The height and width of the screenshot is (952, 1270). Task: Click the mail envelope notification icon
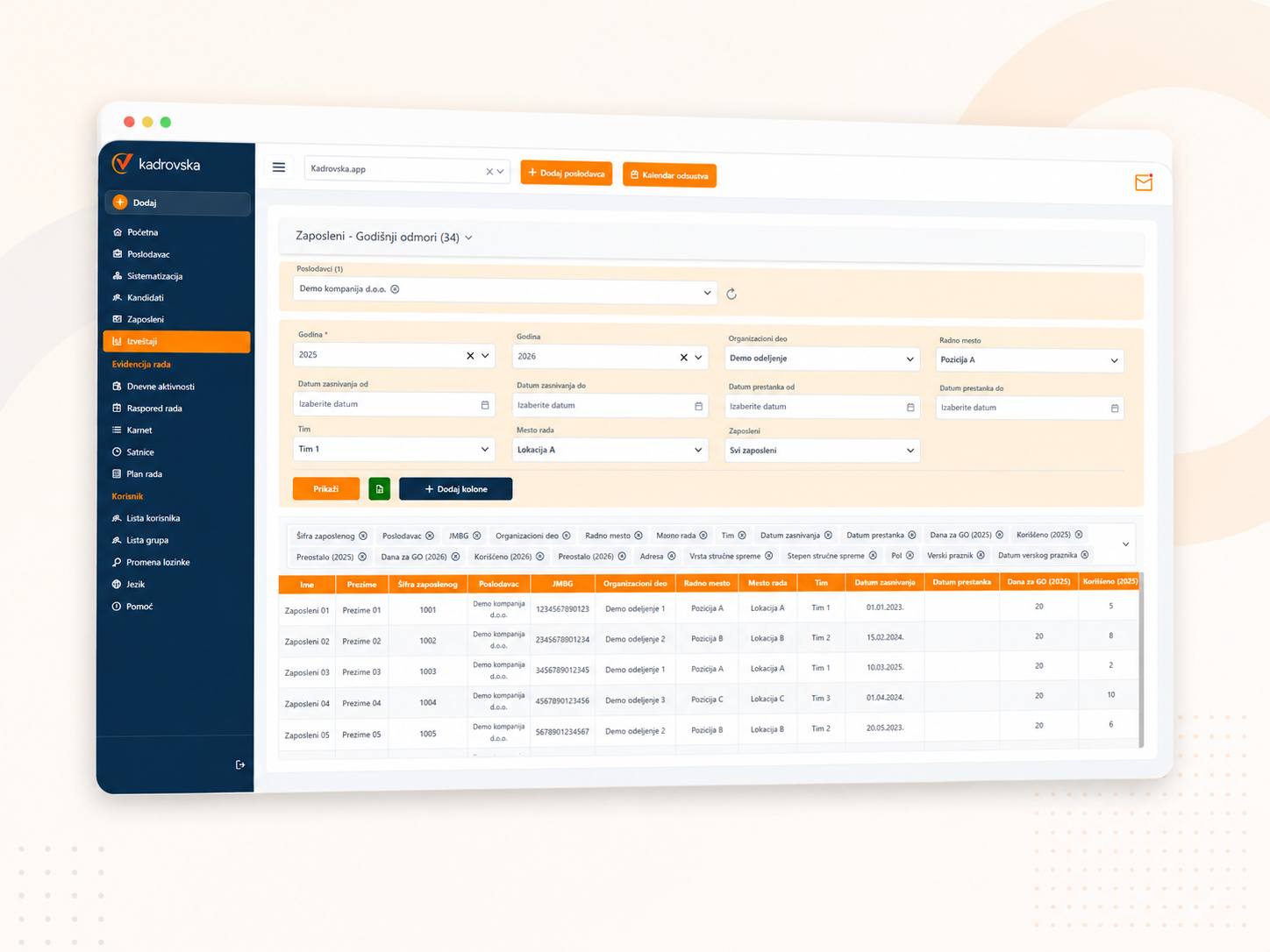1144,182
